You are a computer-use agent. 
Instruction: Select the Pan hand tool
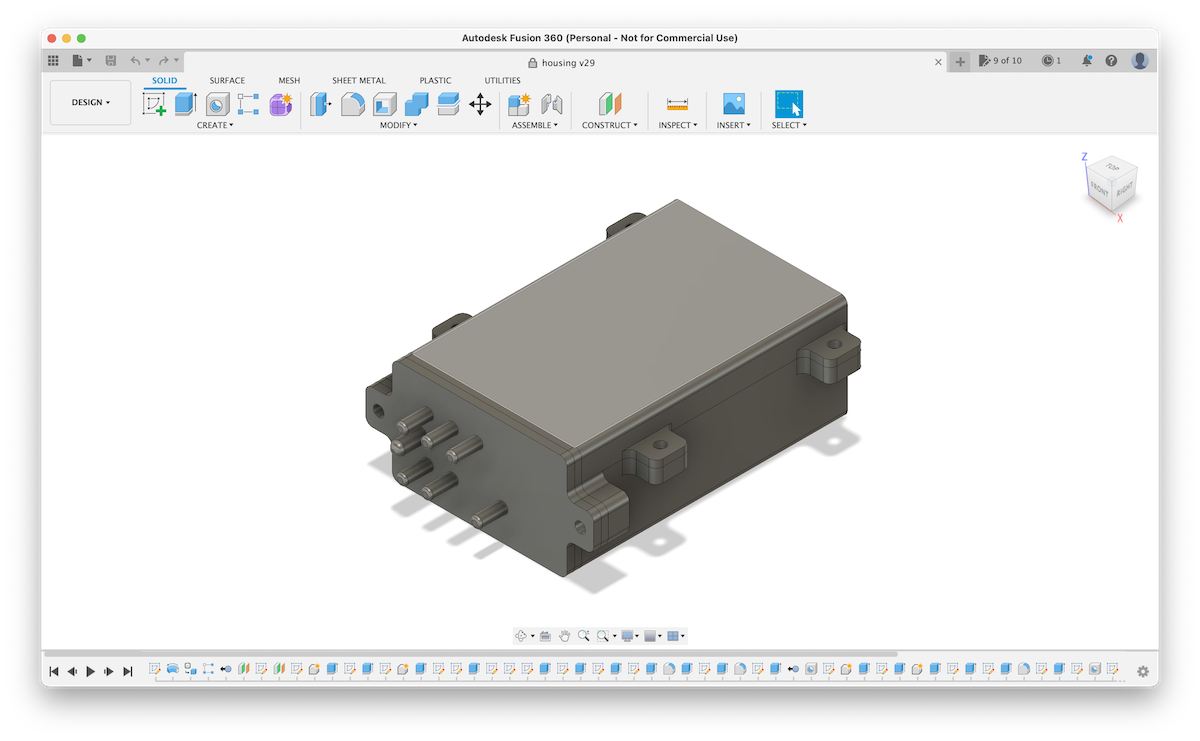pos(564,636)
